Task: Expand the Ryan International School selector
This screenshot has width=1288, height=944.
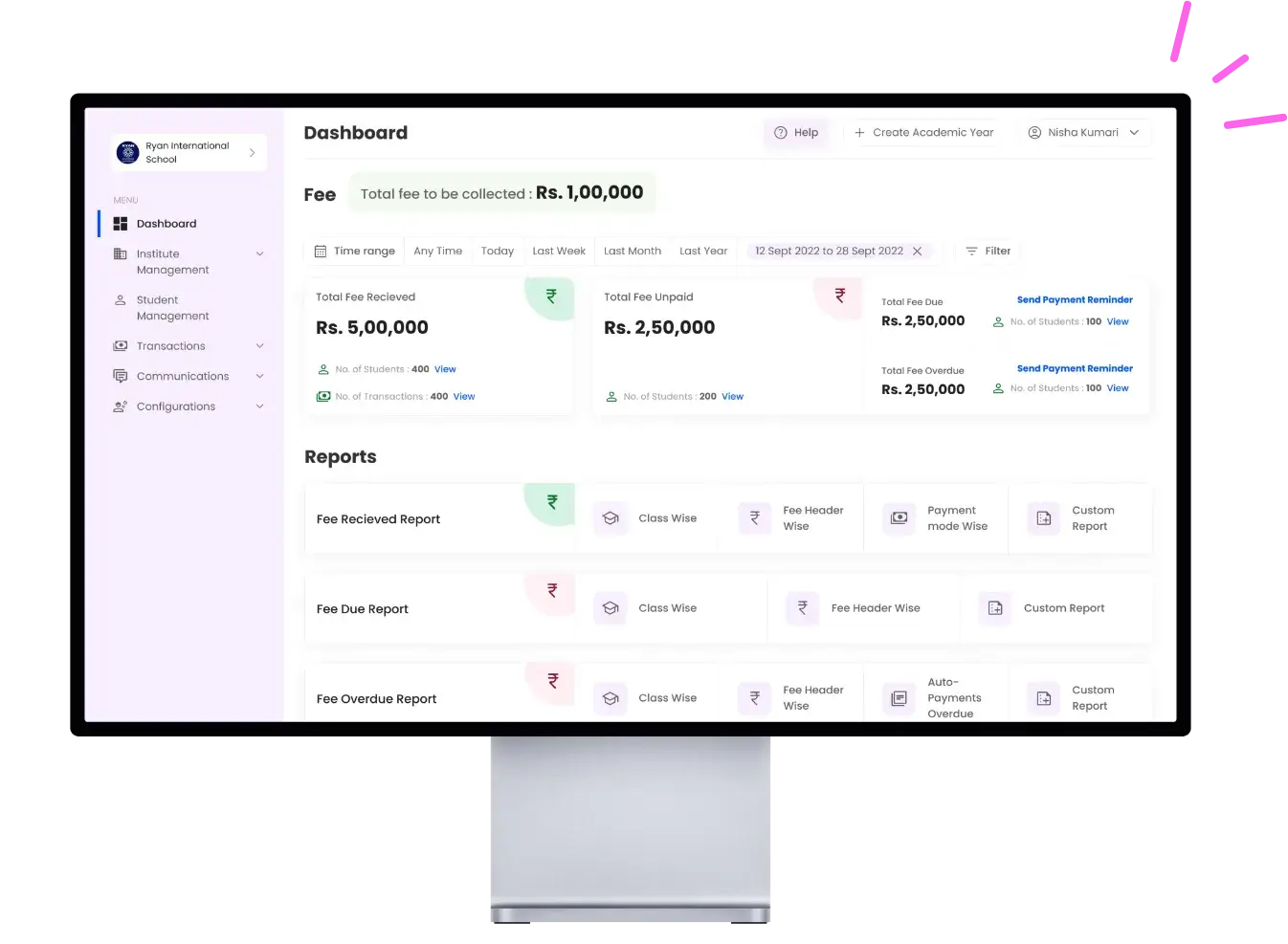Action: pyautogui.click(x=252, y=151)
